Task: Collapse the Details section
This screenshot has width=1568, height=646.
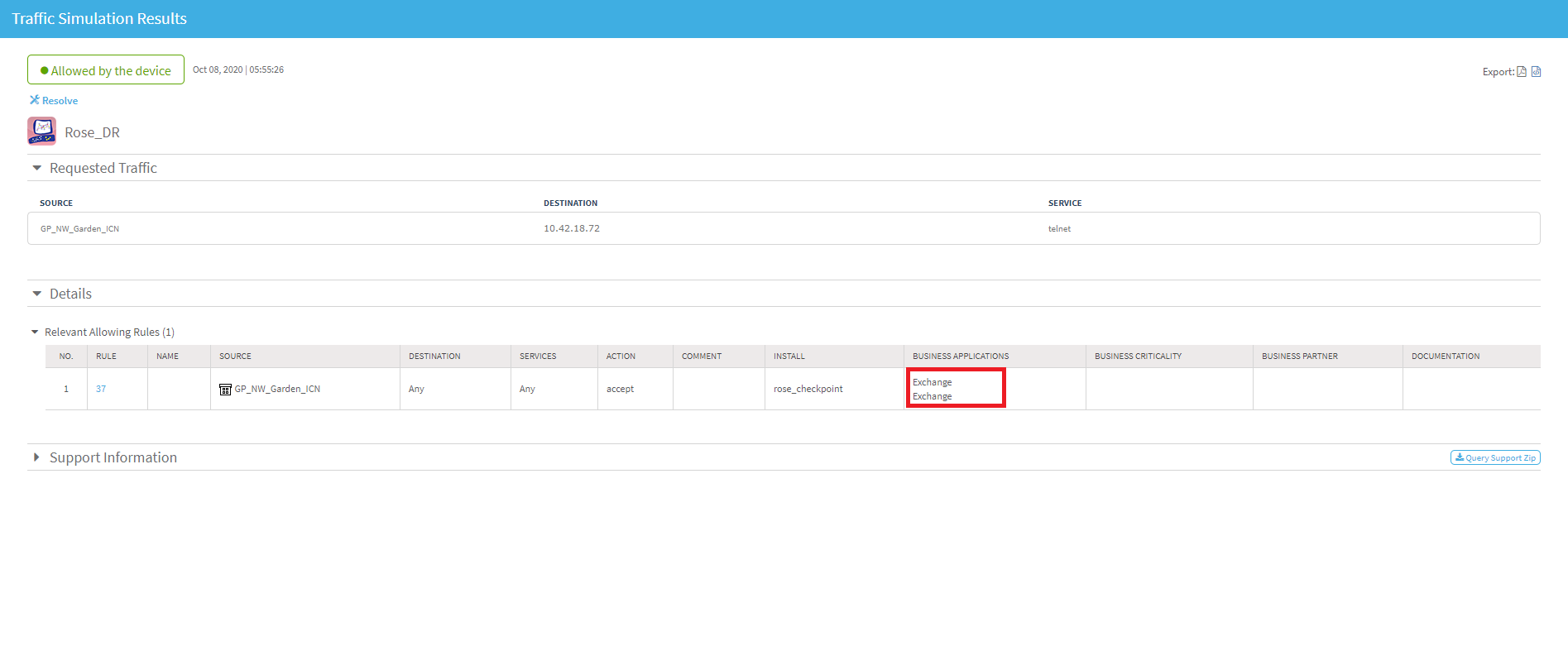Action: coord(36,294)
